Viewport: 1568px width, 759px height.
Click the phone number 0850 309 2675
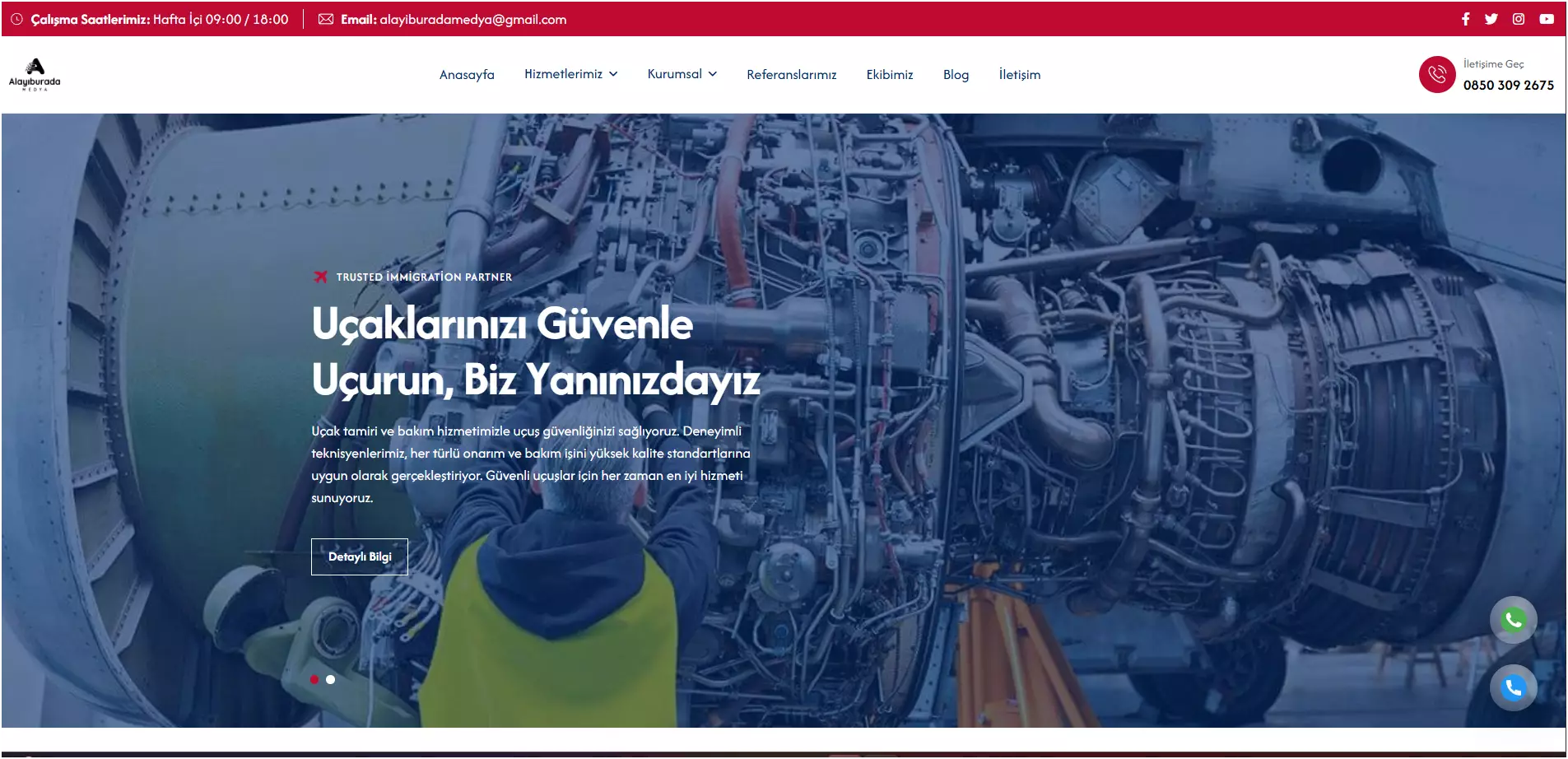(1508, 85)
